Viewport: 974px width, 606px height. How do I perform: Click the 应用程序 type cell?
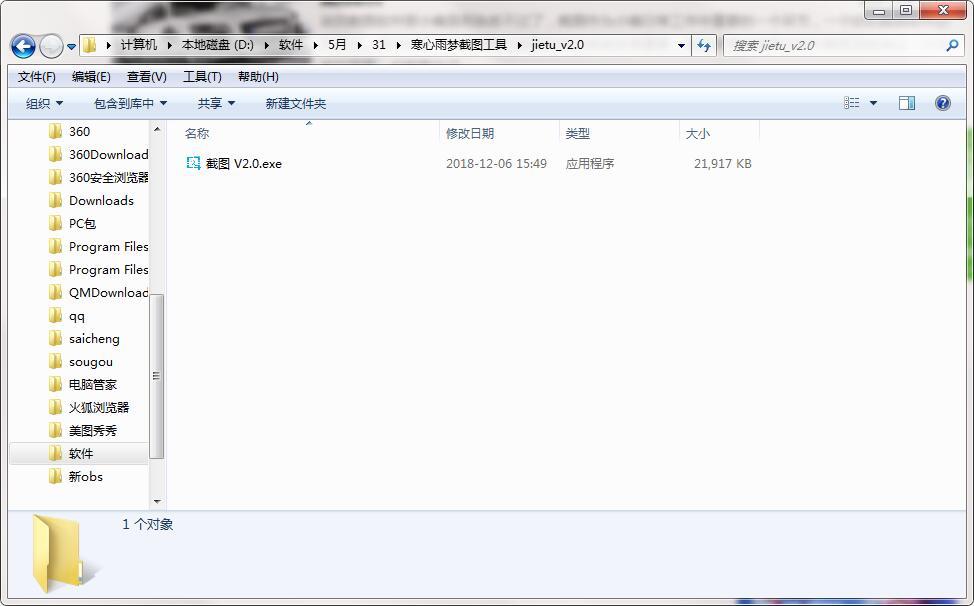click(x=589, y=163)
